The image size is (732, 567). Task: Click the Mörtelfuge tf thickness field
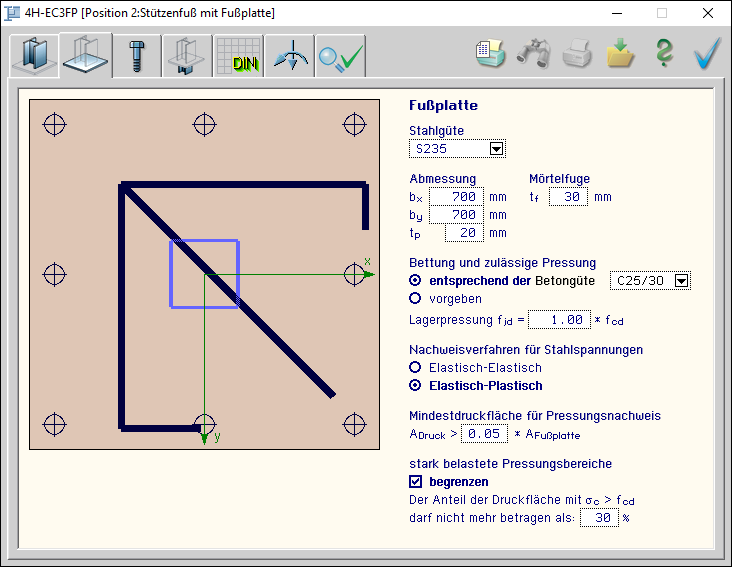point(568,197)
